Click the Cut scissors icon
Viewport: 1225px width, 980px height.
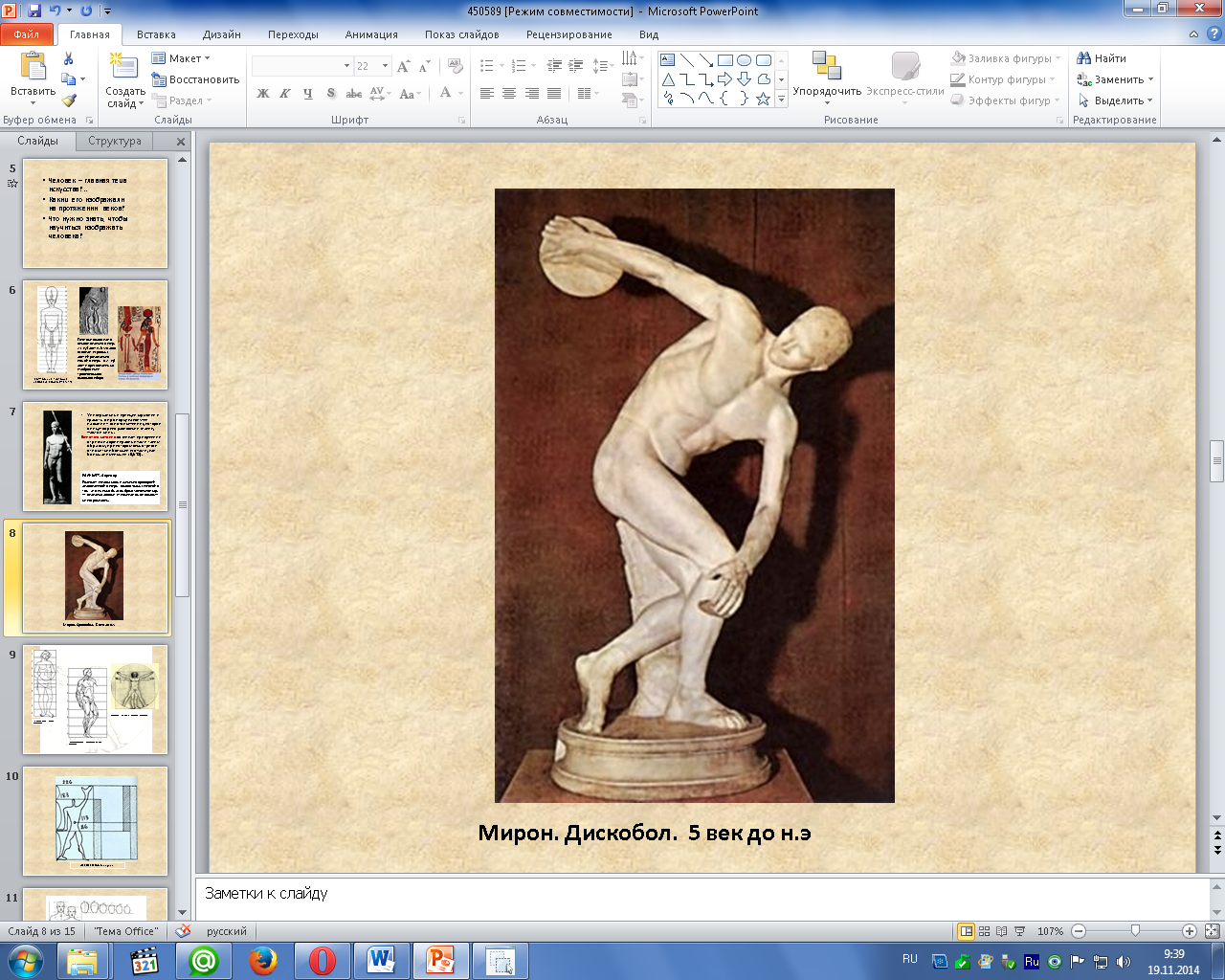pyautogui.click(x=68, y=59)
